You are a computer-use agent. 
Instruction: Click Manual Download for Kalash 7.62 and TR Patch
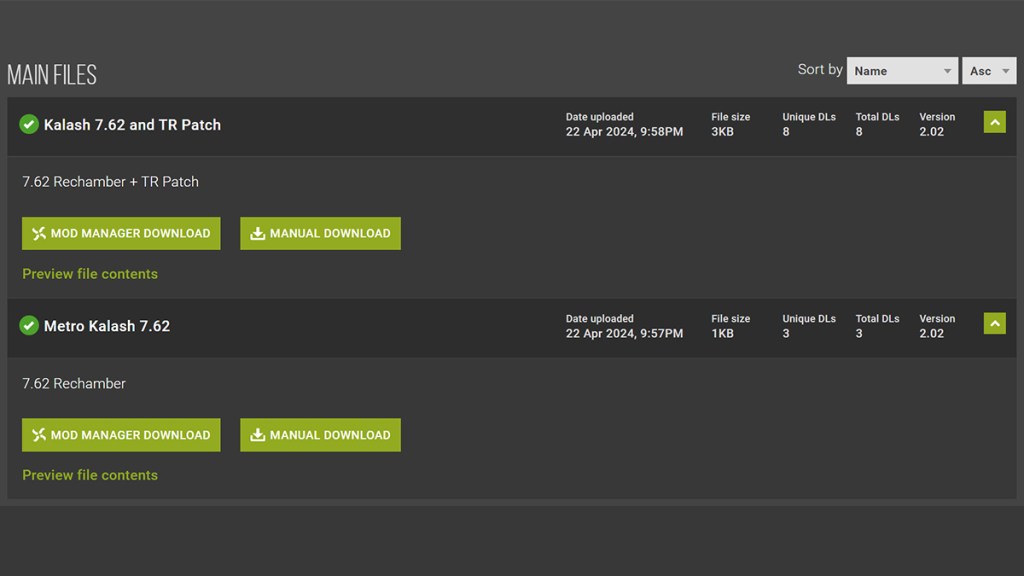(x=320, y=233)
